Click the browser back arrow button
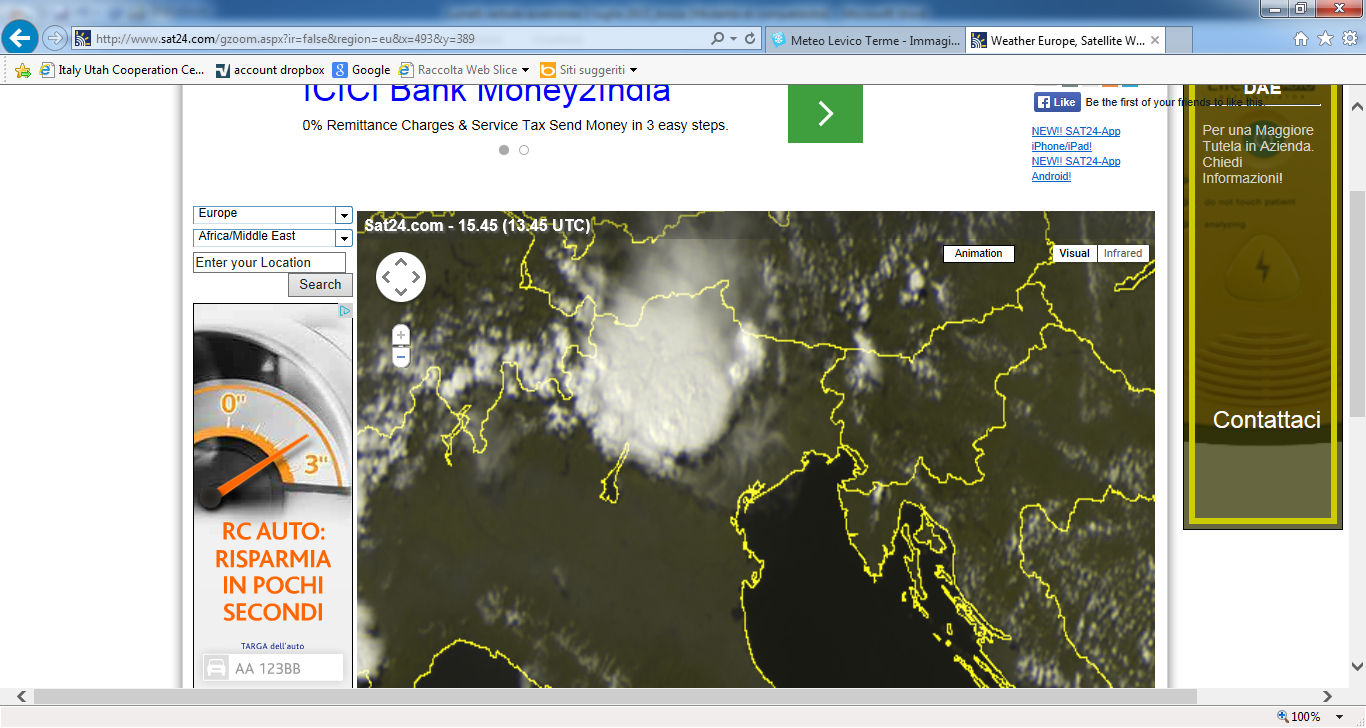The height and width of the screenshot is (728, 1366). click(20, 39)
